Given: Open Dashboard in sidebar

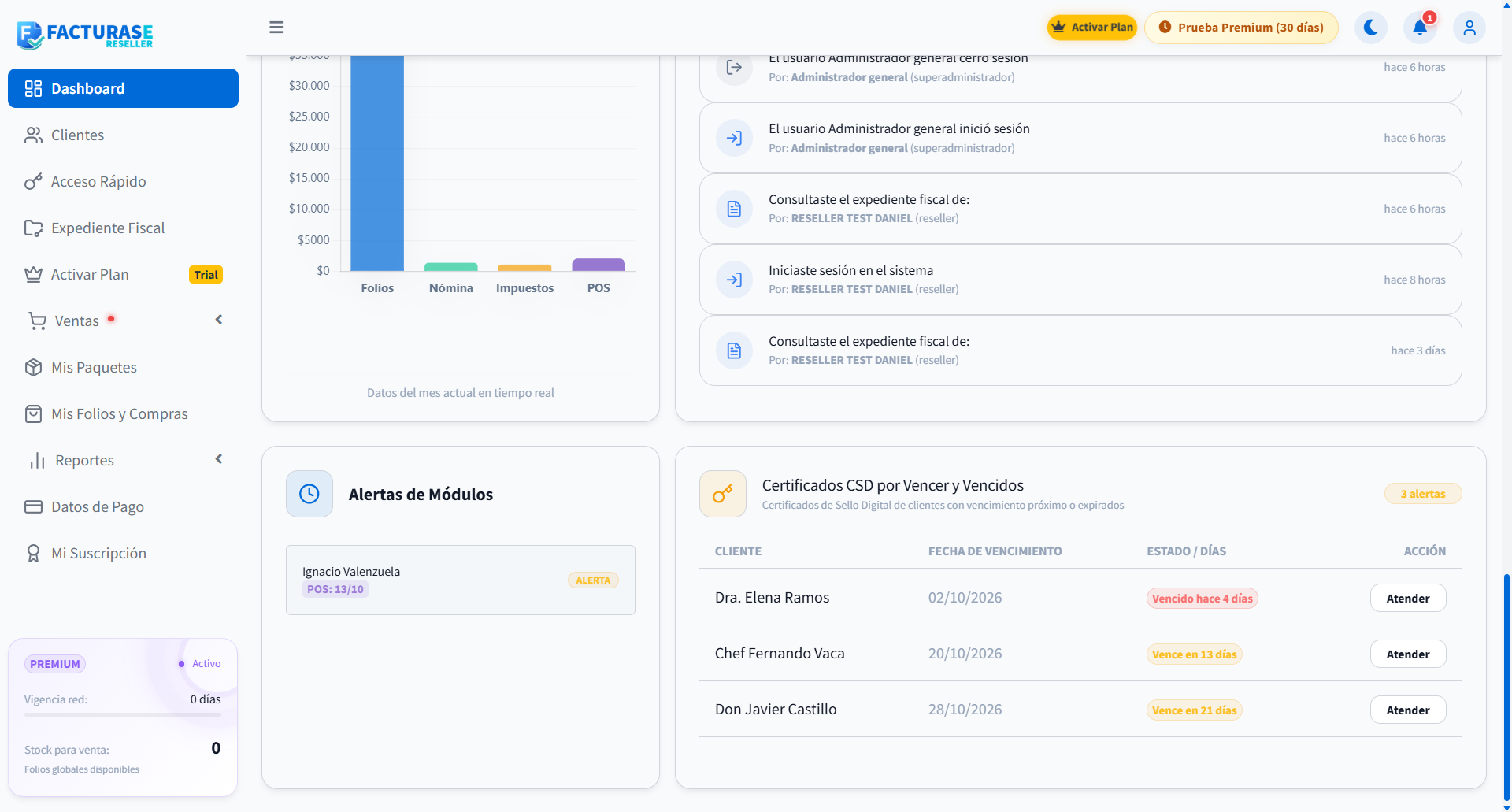Looking at the screenshot, I should [x=123, y=88].
